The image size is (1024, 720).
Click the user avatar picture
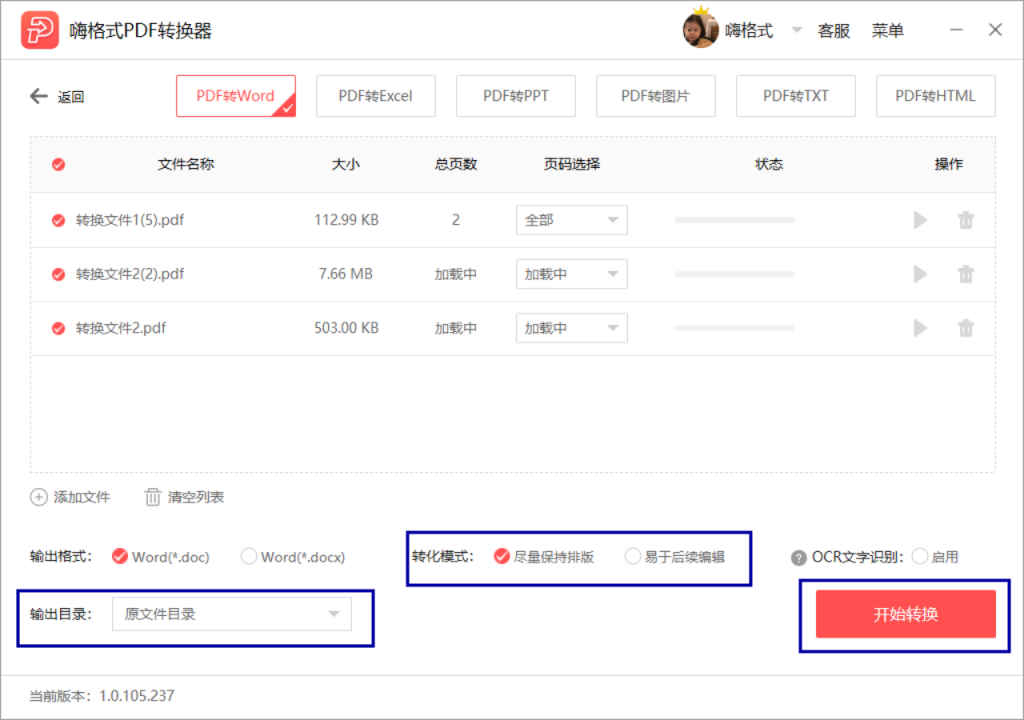point(700,30)
